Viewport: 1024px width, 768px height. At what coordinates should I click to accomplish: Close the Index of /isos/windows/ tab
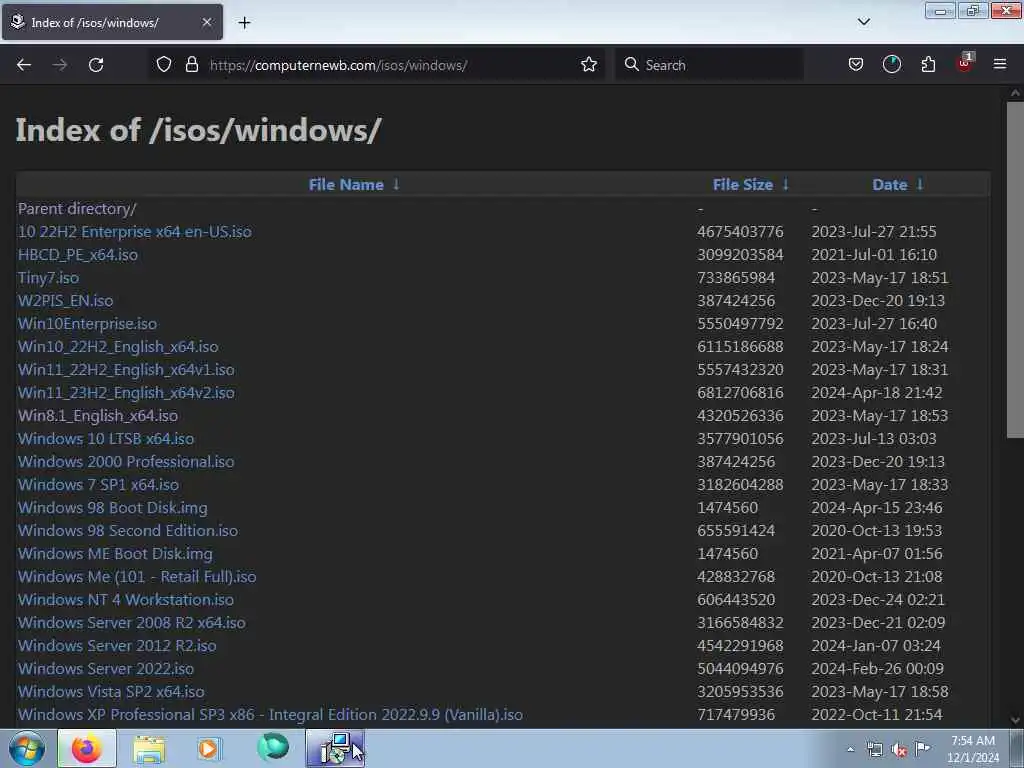tap(206, 22)
